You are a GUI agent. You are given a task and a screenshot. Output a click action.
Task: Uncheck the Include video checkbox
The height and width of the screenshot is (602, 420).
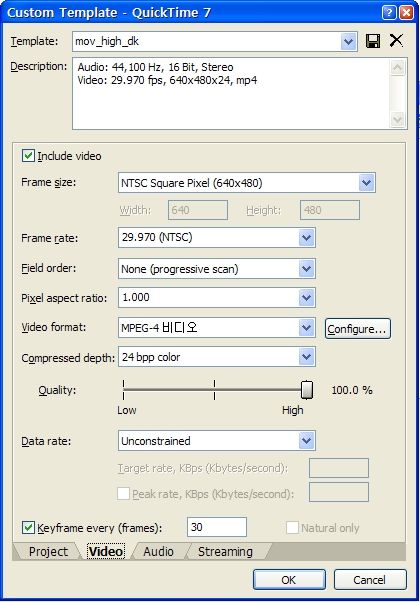pyautogui.click(x=28, y=156)
